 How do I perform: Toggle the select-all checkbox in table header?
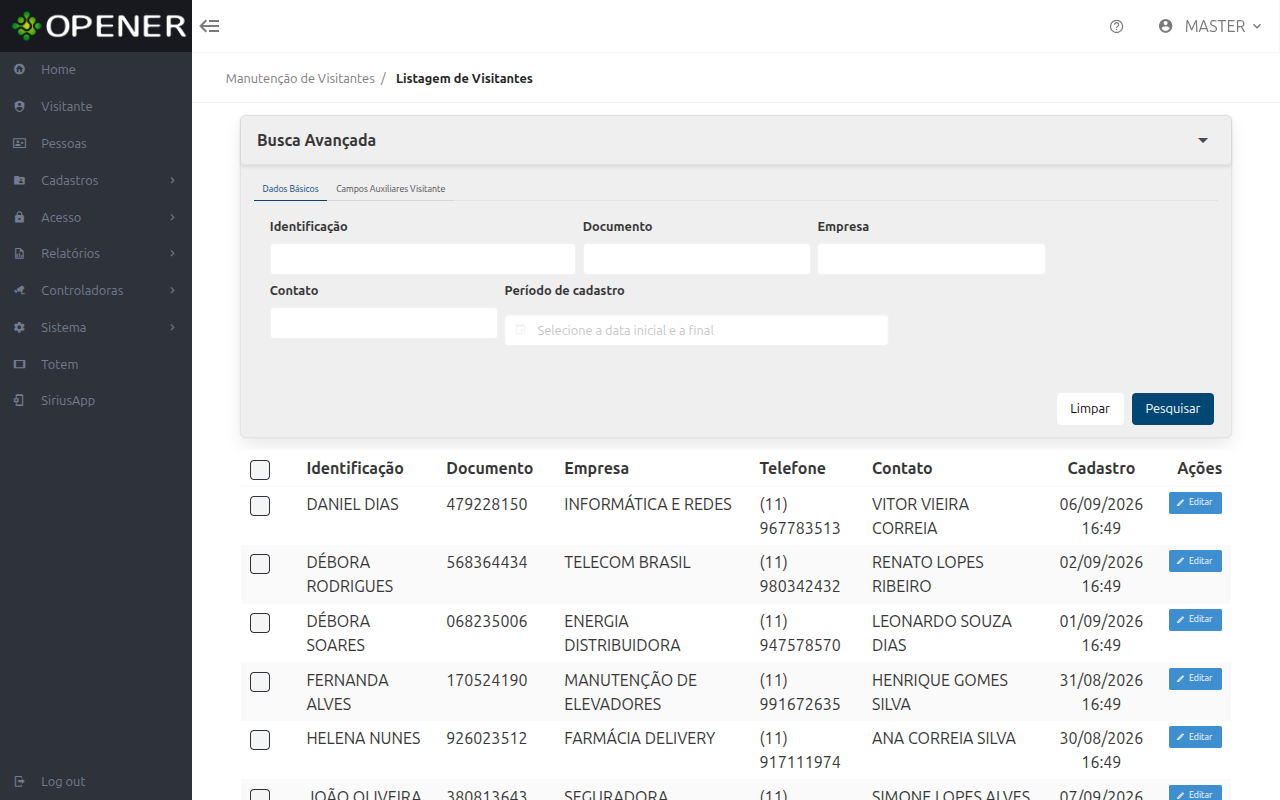pos(260,469)
